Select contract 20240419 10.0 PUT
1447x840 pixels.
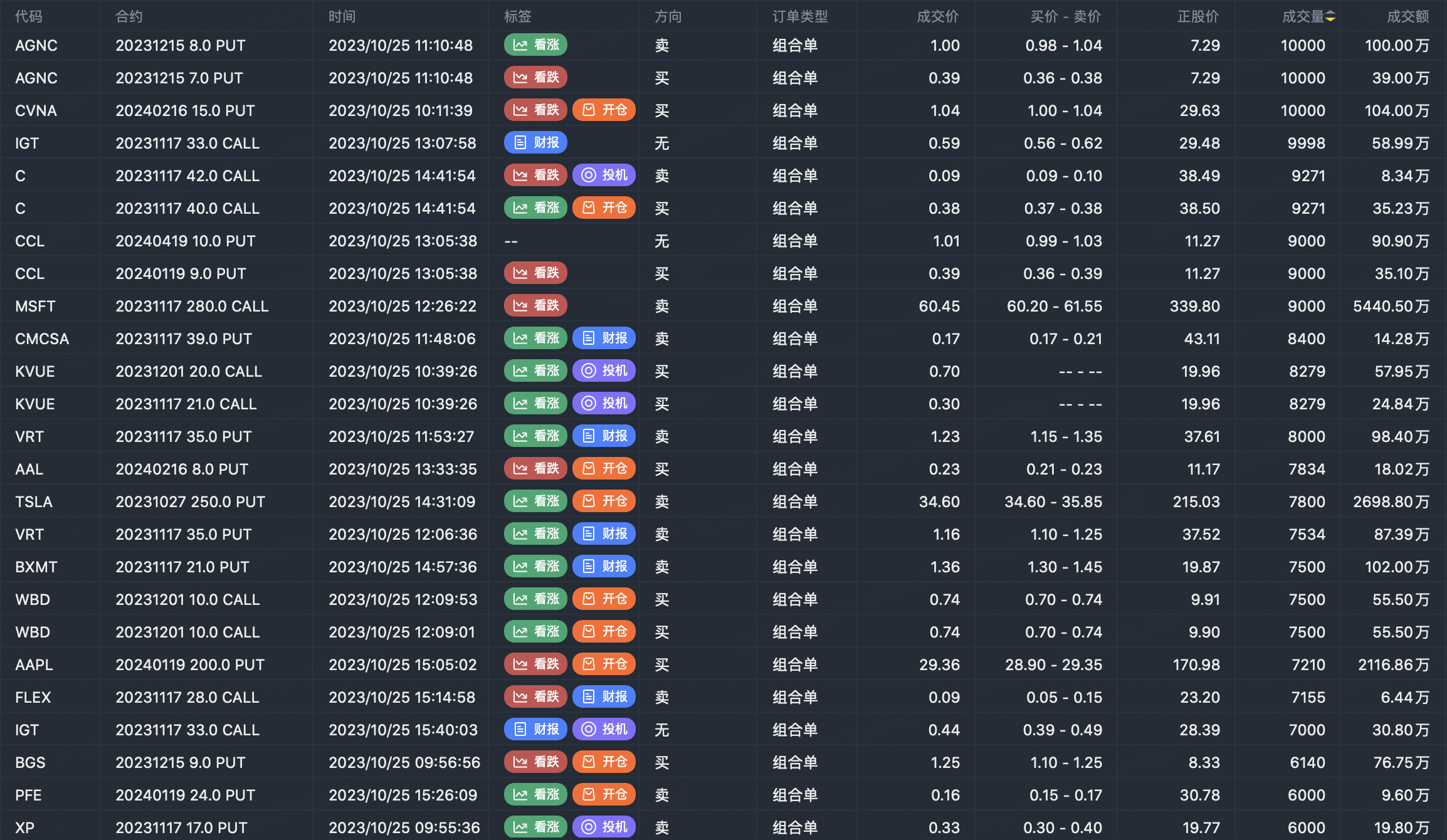point(186,241)
